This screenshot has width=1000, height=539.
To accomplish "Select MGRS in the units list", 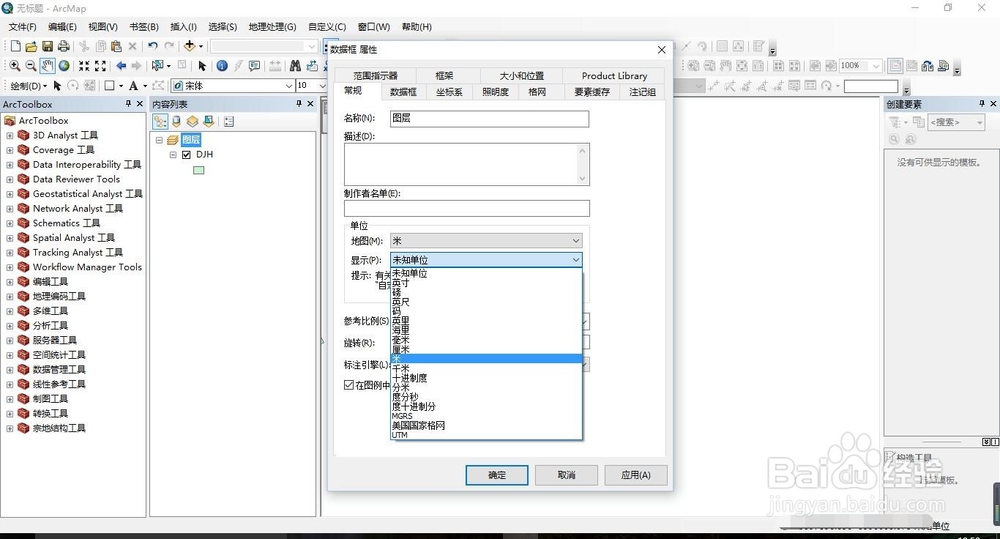I will pyautogui.click(x=486, y=416).
